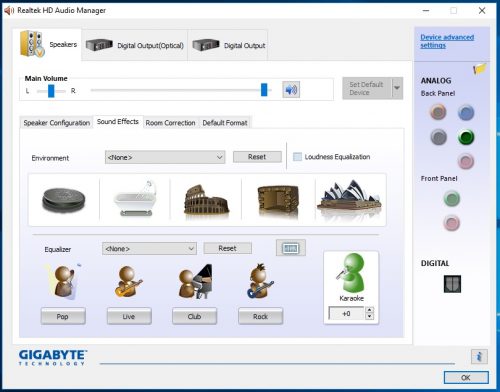Click the blue back panel jack
Viewport: 500px width, 392px height.
(x=466, y=112)
